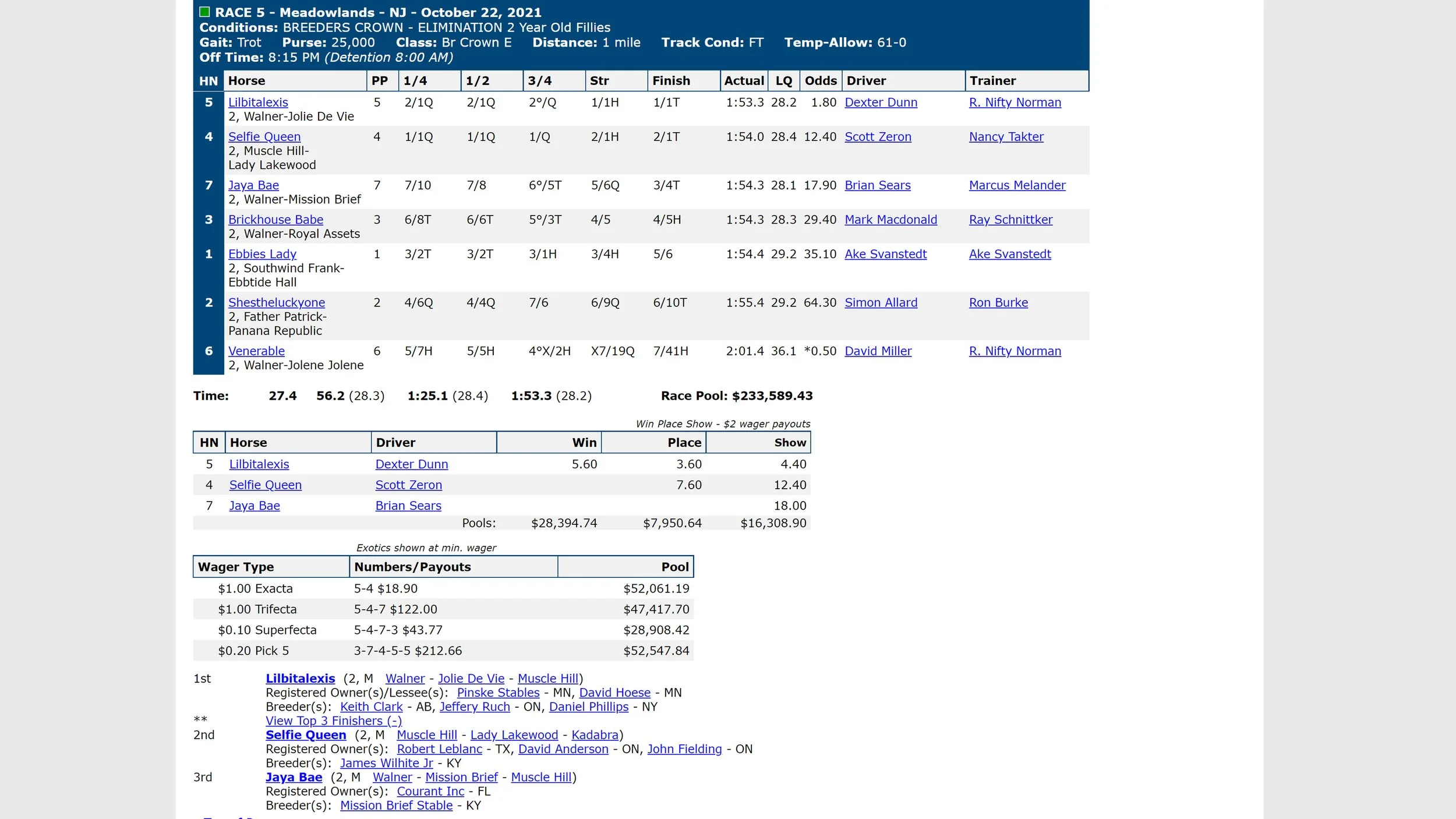Open Jaya Bae in payouts table
This screenshot has height=819, width=1456.
[255, 506]
